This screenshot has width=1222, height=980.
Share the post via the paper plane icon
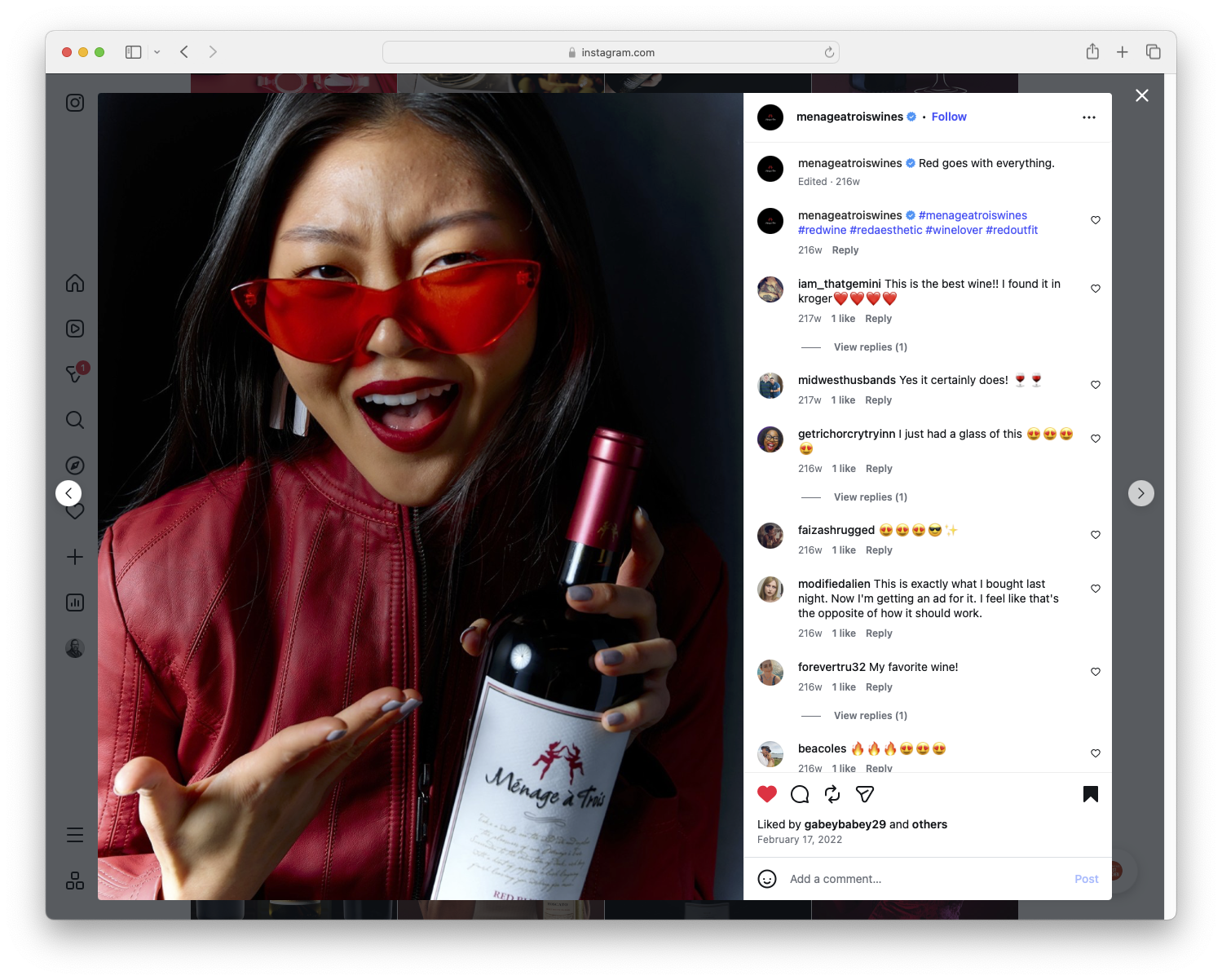(x=864, y=793)
